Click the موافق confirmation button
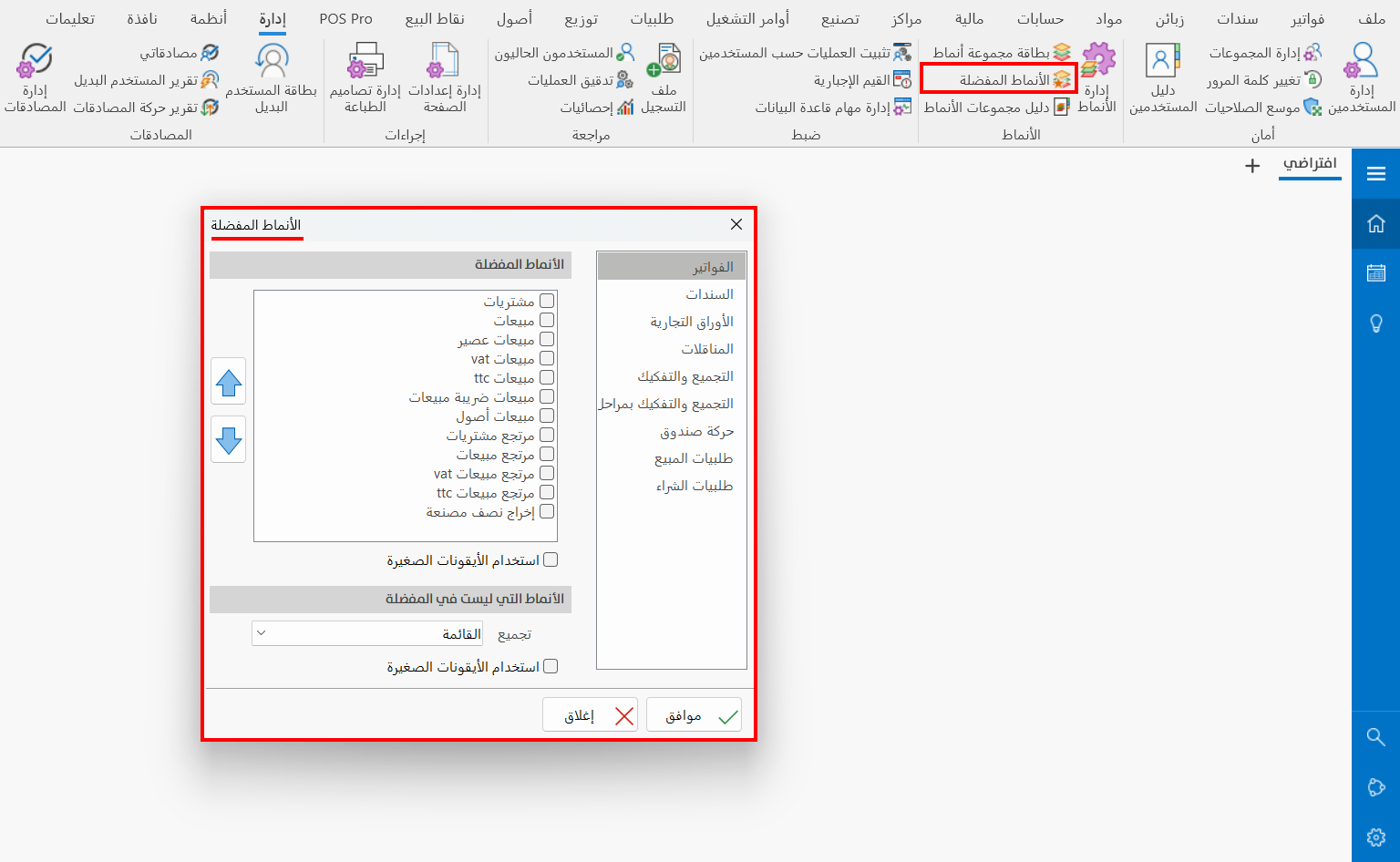1400x862 pixels. [694, 714]
